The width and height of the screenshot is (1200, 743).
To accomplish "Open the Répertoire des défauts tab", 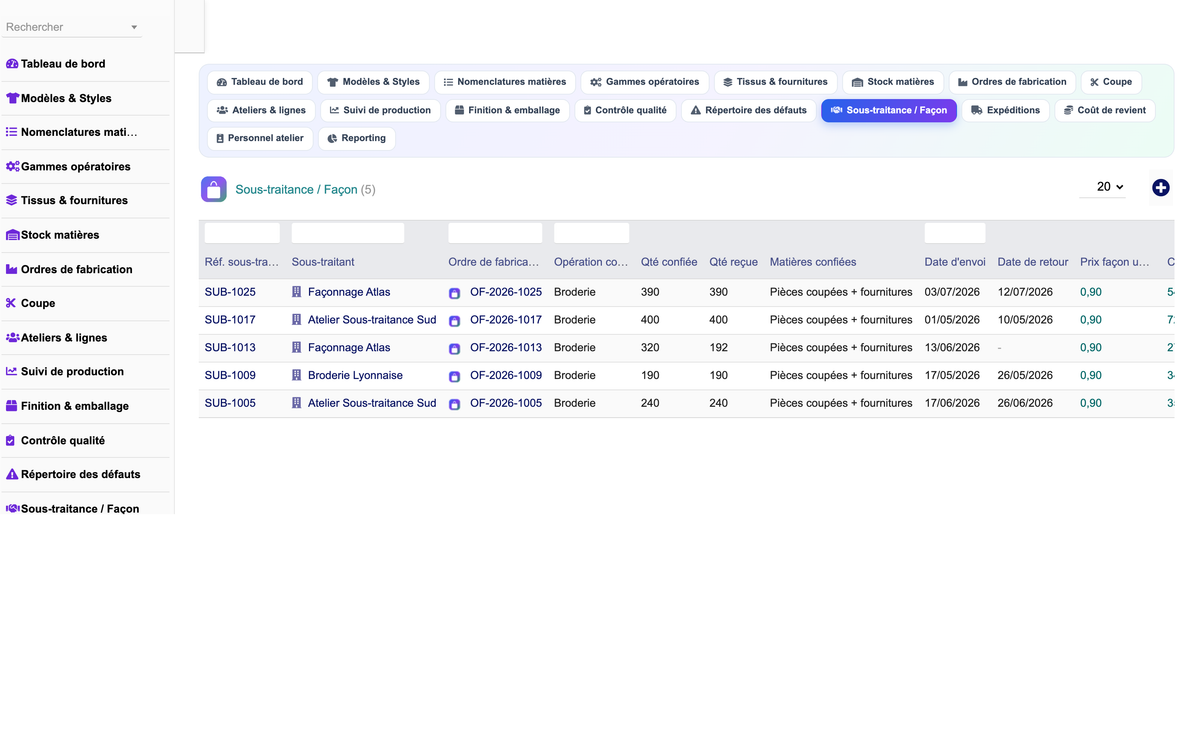I will coord(748,110).
